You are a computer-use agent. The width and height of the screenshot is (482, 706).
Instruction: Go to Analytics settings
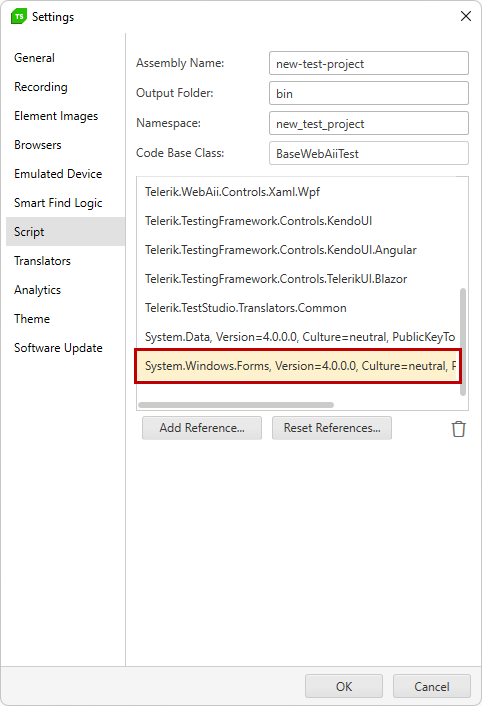pyautogui.click(x=65, y=290)
